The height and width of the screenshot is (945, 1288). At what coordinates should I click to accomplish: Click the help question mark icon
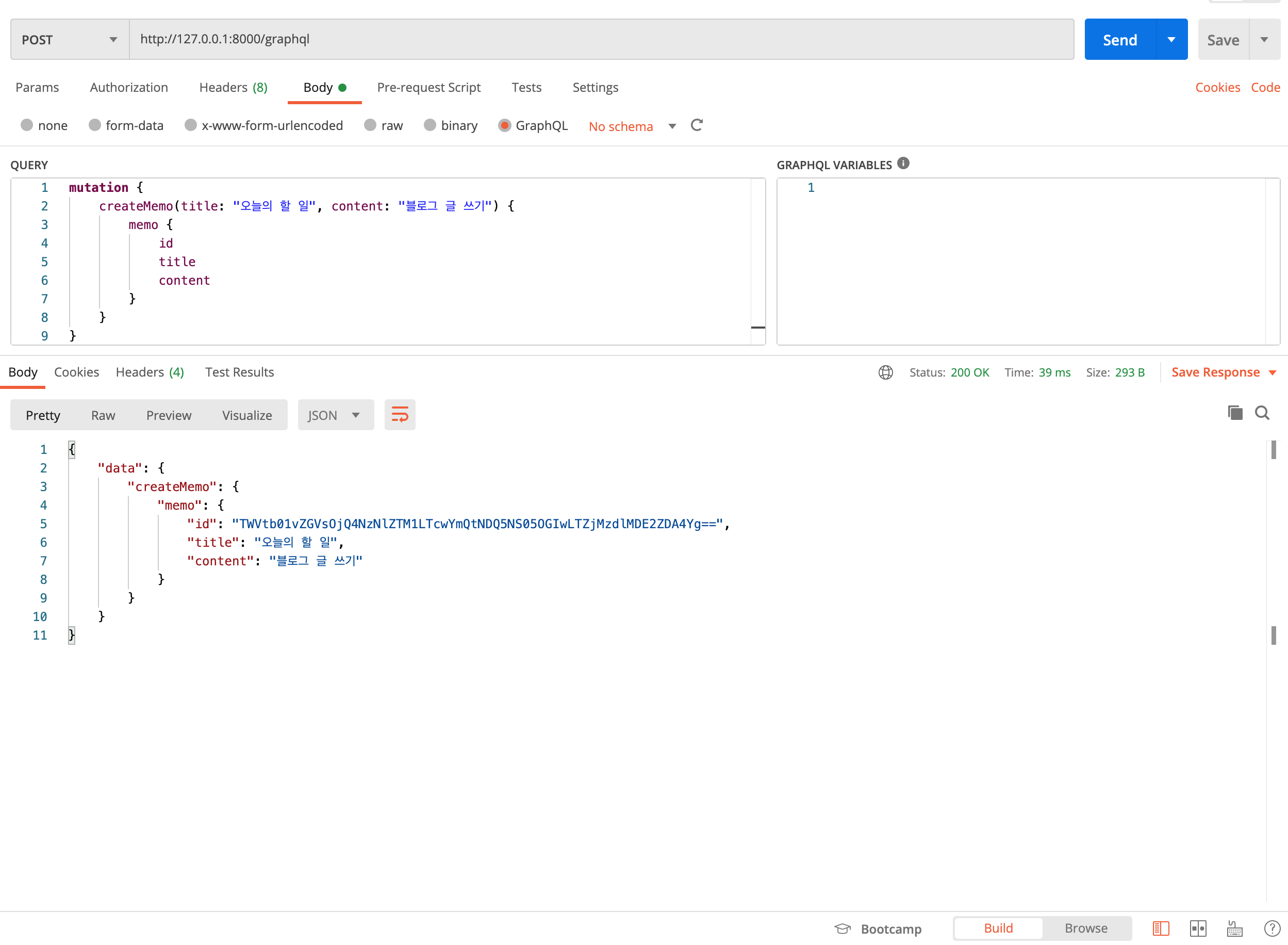[1272, 928]
